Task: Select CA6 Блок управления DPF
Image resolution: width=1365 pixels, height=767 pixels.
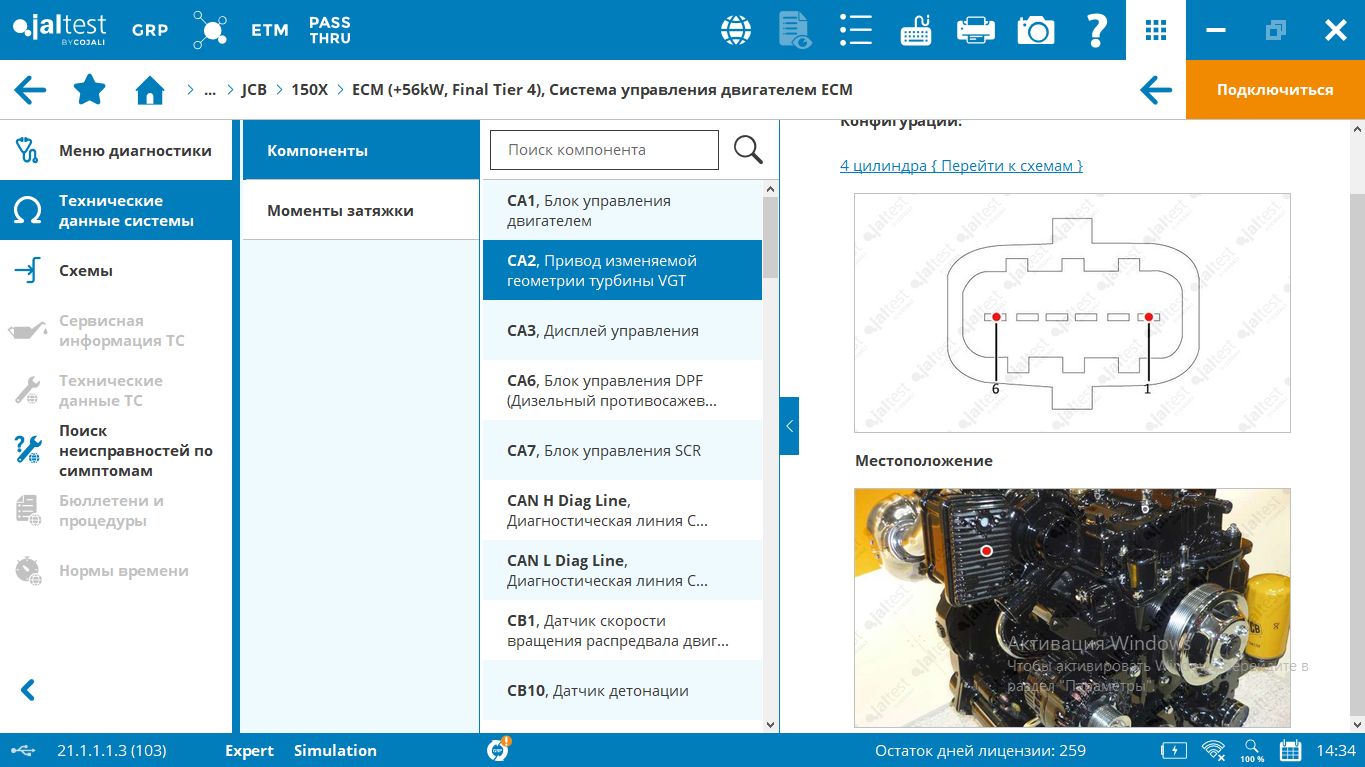Action: (622, 390)
